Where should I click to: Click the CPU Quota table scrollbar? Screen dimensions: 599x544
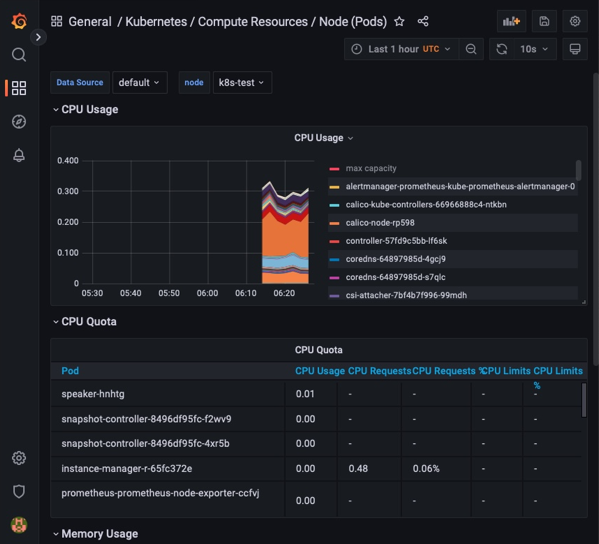584,400
